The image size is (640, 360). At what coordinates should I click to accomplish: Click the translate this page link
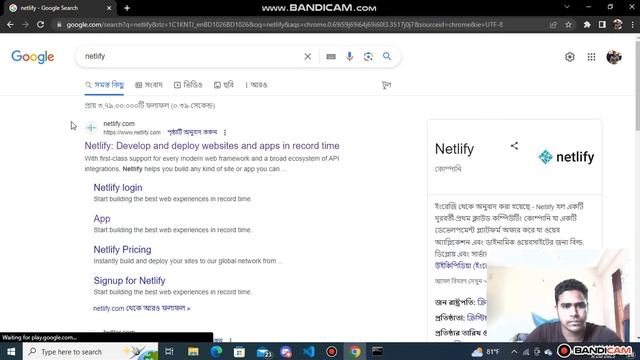point(192,132)
